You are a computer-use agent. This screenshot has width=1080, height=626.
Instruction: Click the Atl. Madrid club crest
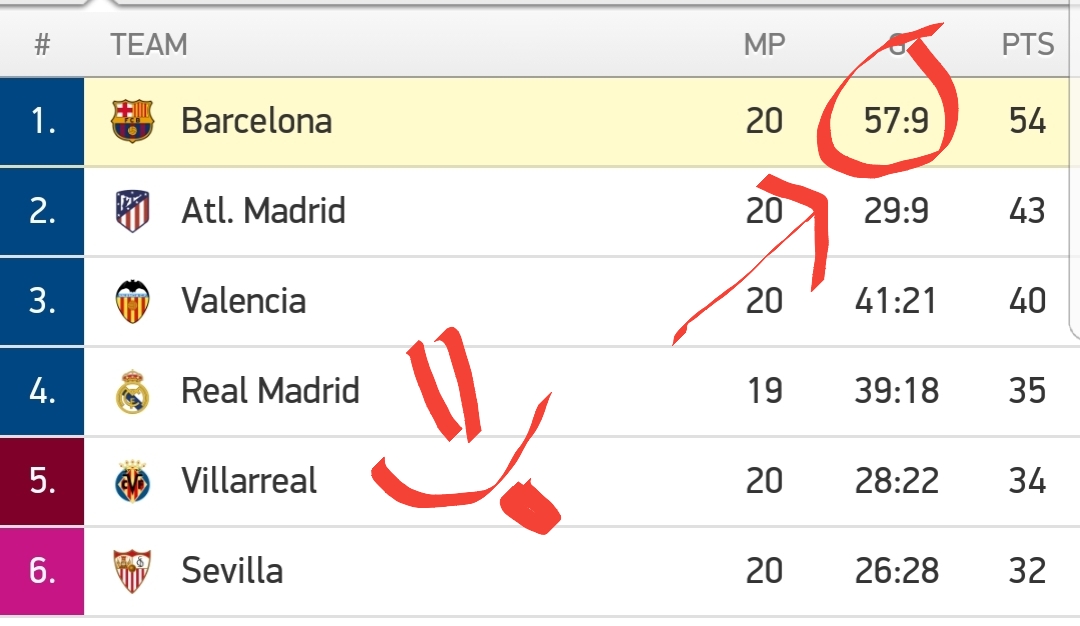[x=132, y=211]
